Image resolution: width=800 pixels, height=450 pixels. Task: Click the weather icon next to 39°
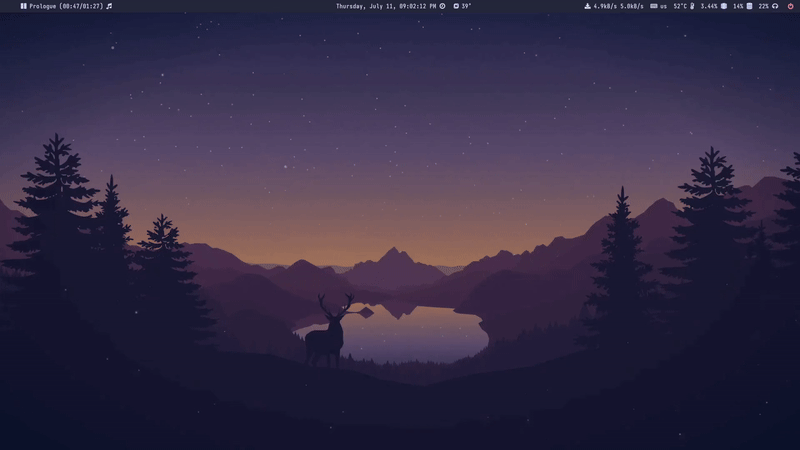(x=456, y=6)
